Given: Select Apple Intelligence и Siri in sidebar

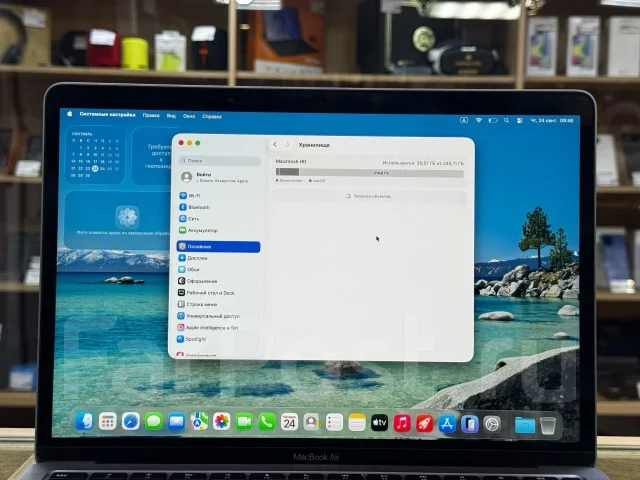Looking at the screenshot, I should pos(218,328).
